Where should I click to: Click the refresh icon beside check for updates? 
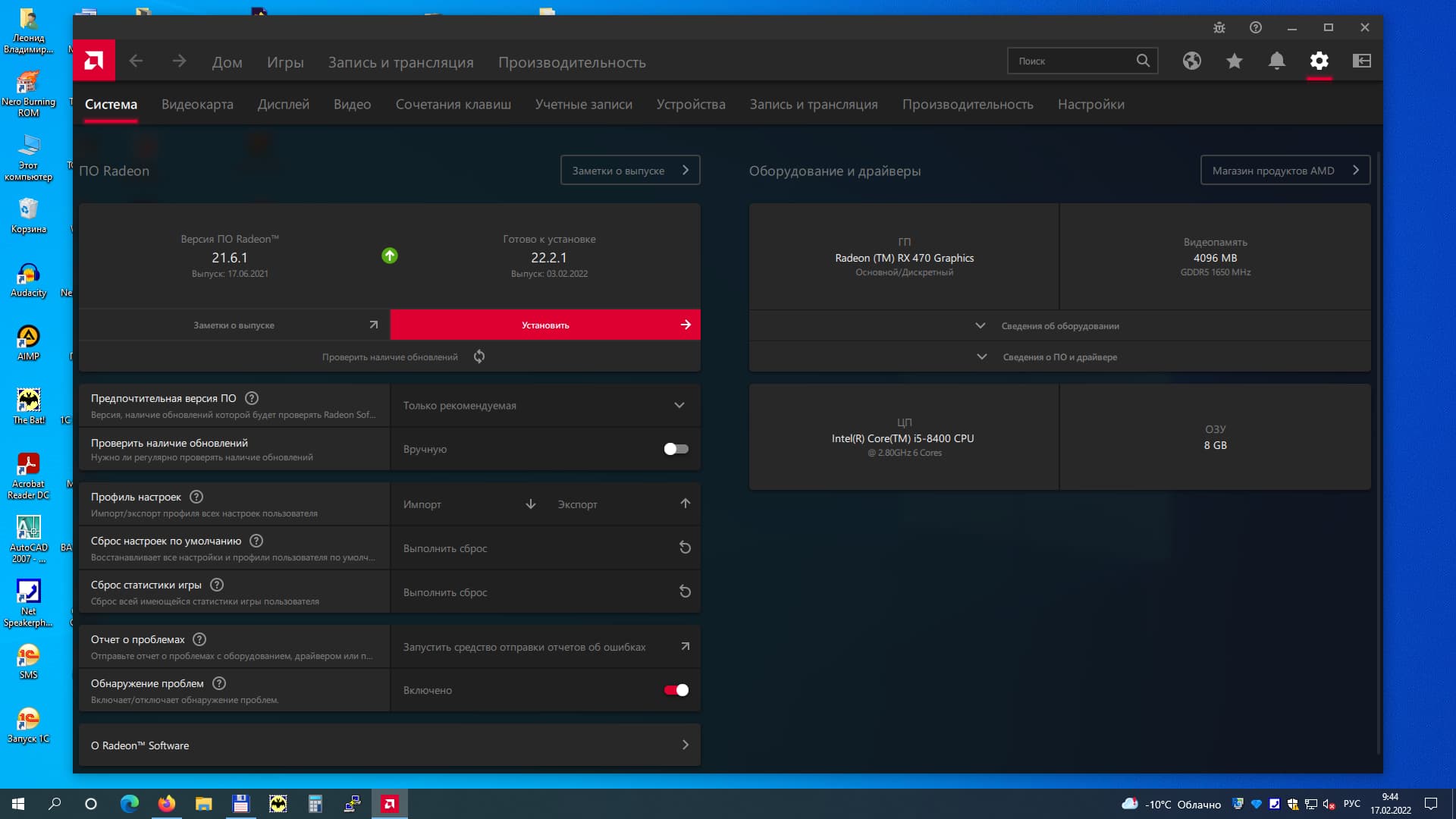(x=479, y=356)
